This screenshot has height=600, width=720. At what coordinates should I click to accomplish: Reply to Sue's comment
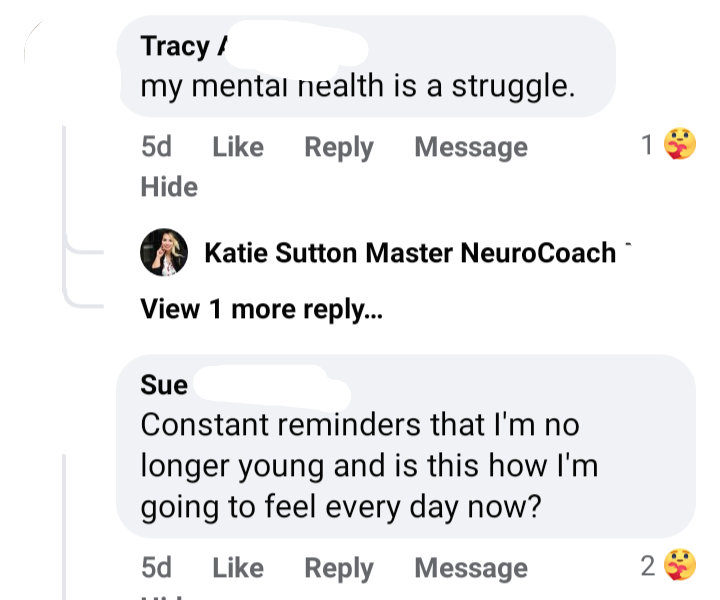coord(338,568)
